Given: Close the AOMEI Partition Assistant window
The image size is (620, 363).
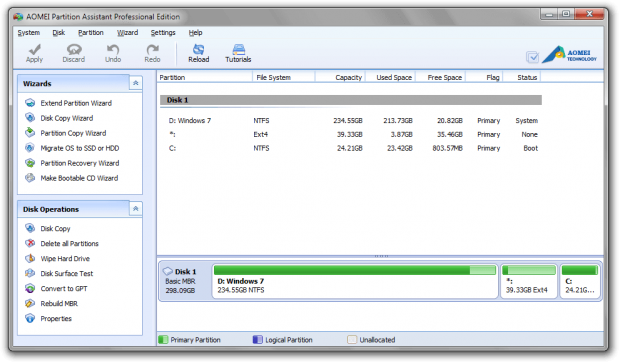Looking at the screenshot, I should pyautogui.click(x=589, y=14).
